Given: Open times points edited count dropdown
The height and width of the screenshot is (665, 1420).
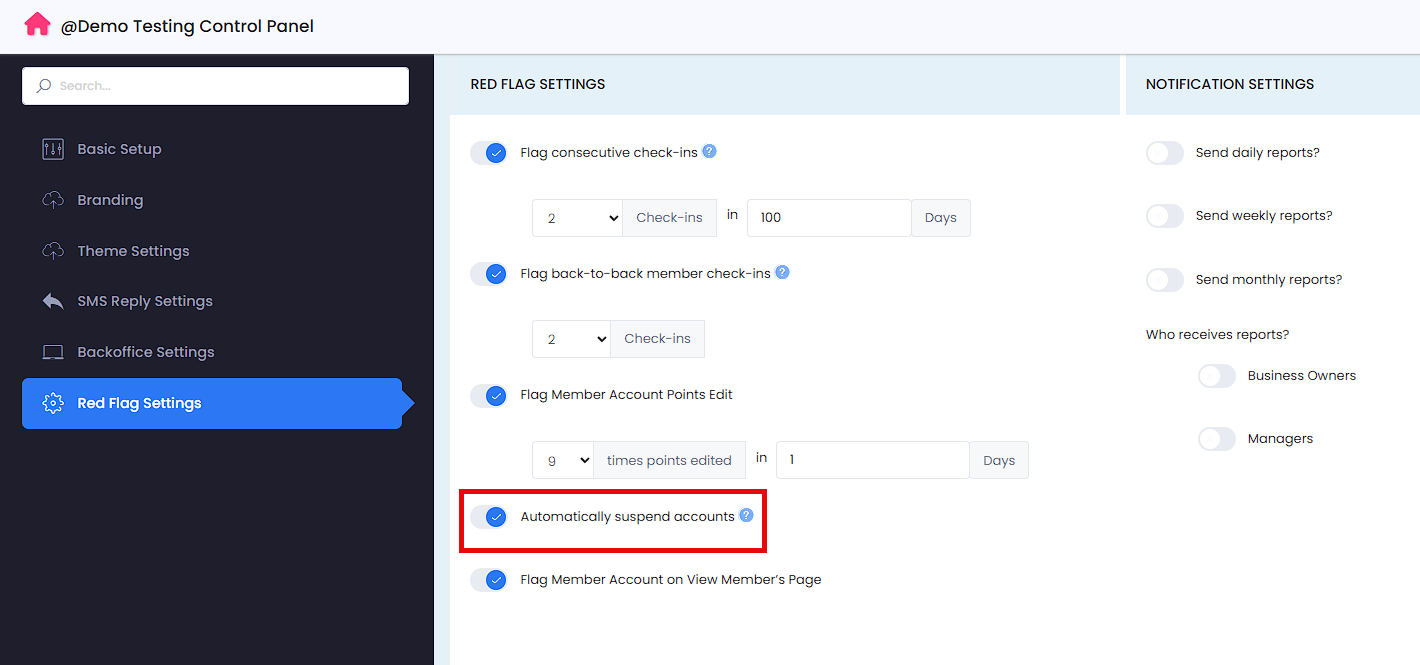Looking at the screenshot, I should point(563,460).
